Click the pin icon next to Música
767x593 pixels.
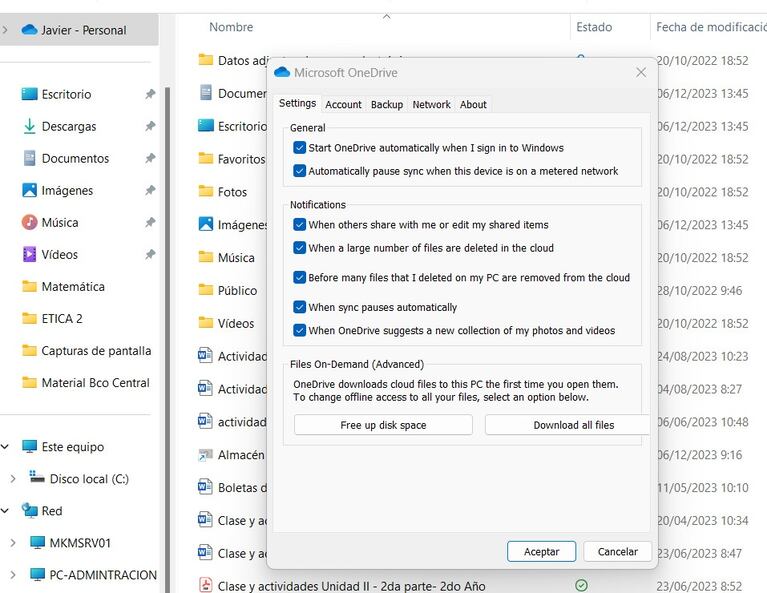pyautogui.click(x=150, y=222)
